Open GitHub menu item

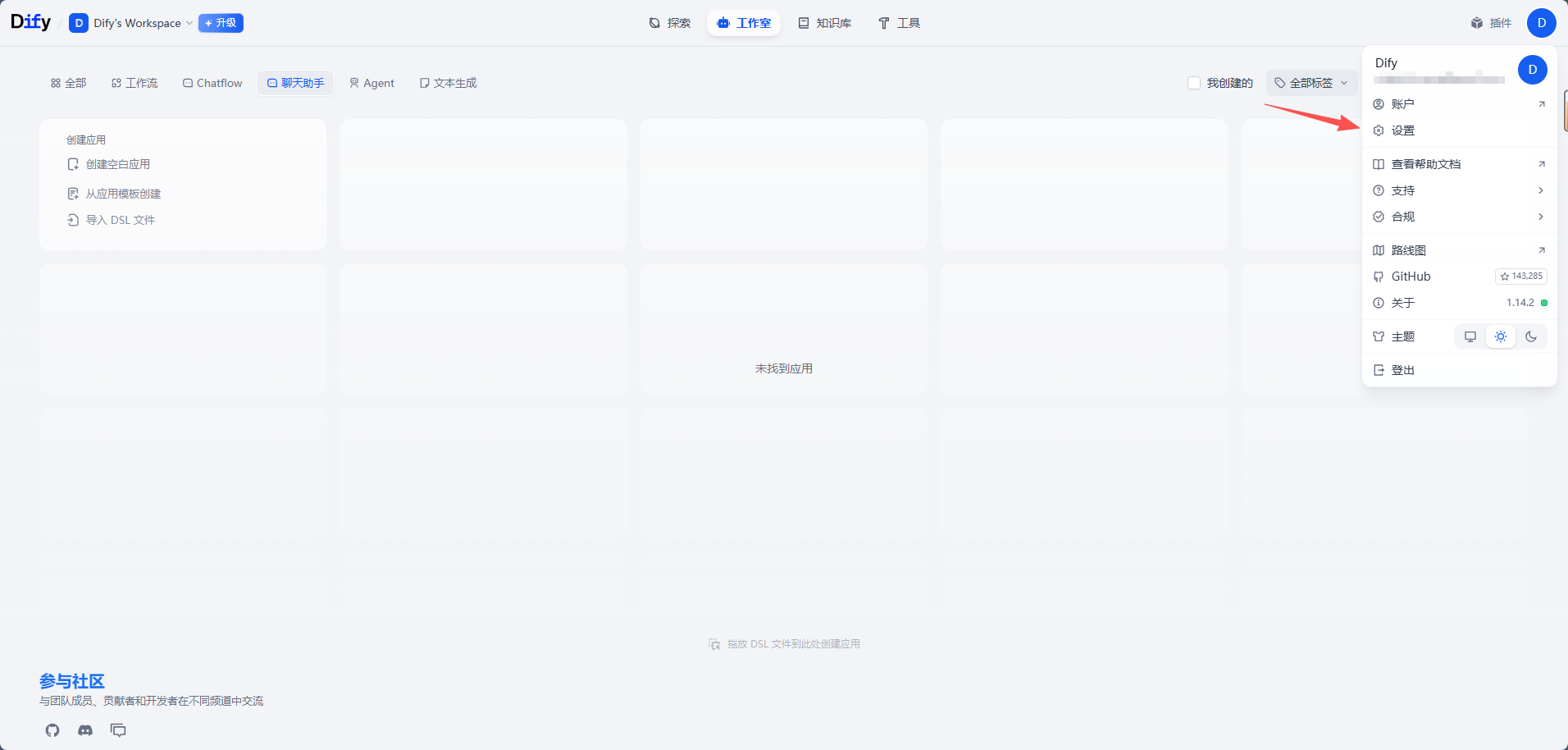click(1459, 277)
